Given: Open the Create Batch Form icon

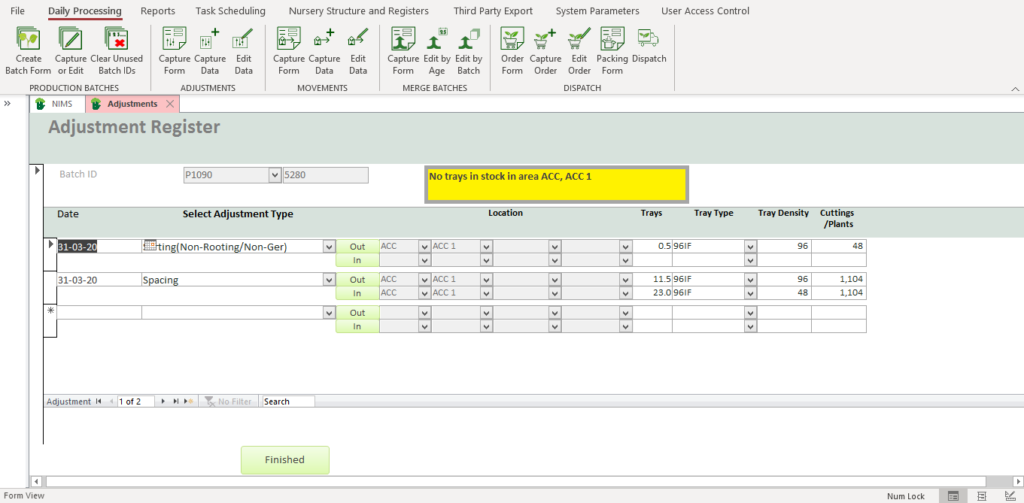Looking at the screenshot, I should pyautogui.click(x=27, y=50).
